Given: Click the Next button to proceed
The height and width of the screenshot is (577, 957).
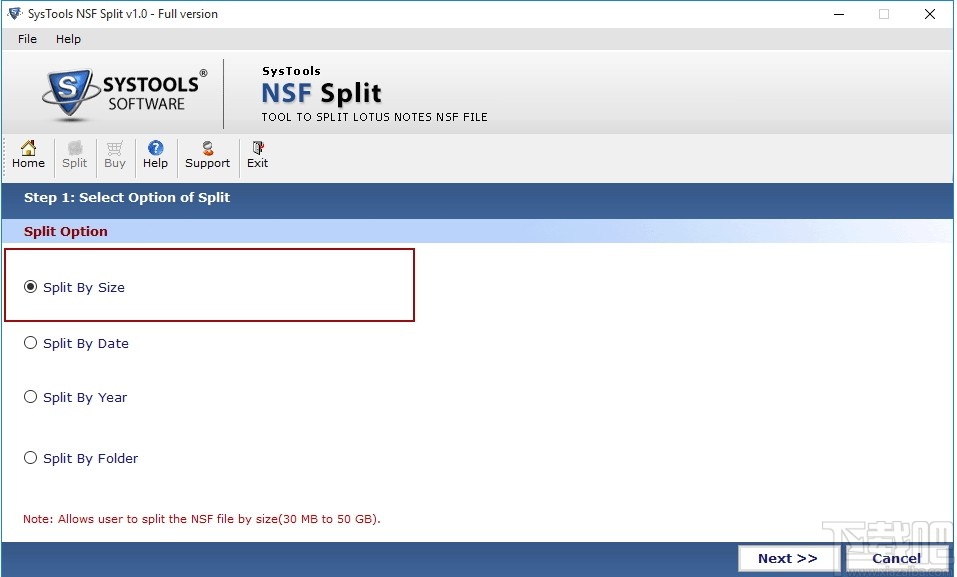Looking at the screenshot, I should point(788,558).
